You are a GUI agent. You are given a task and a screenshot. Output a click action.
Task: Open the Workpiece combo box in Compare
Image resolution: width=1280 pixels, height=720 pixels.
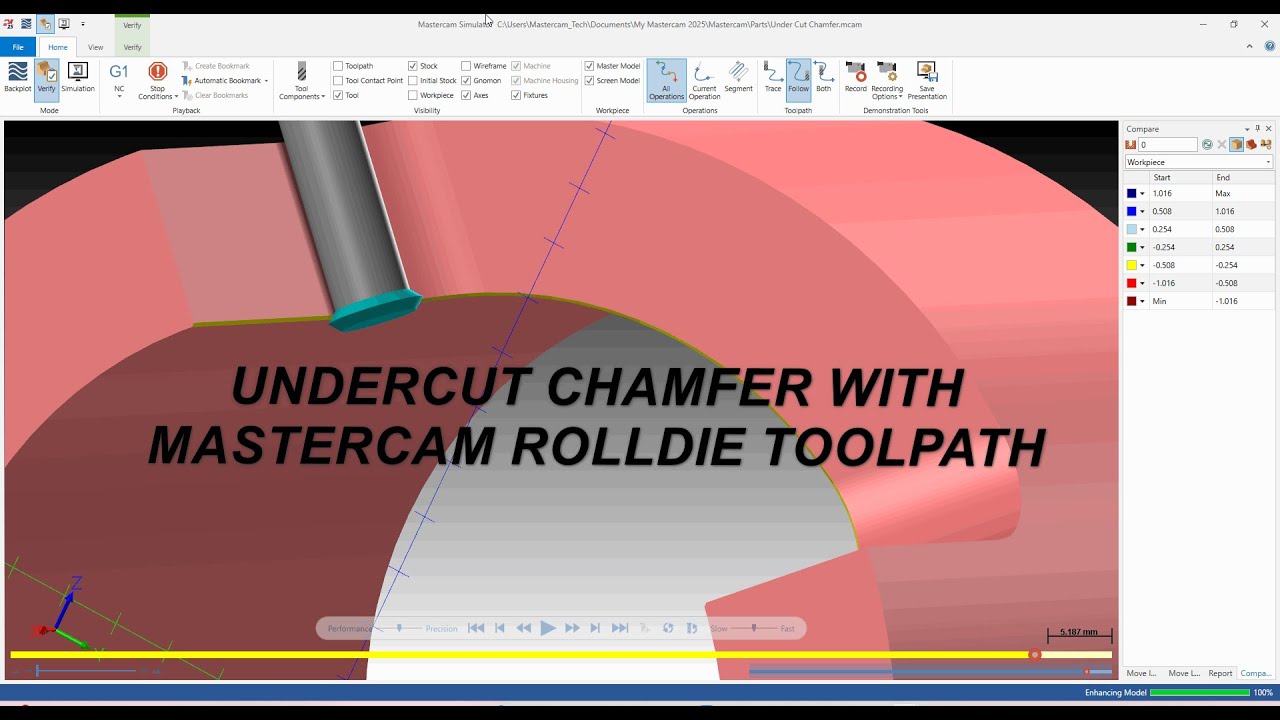1199,162
